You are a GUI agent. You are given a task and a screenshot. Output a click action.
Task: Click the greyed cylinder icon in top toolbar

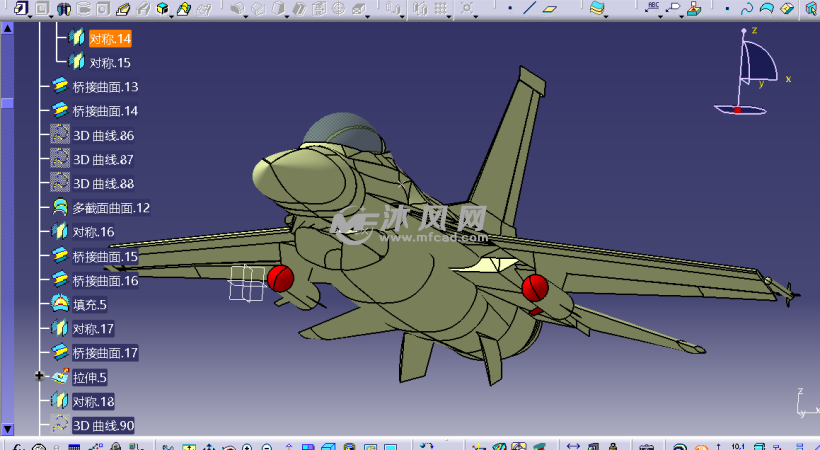[83, 9]
